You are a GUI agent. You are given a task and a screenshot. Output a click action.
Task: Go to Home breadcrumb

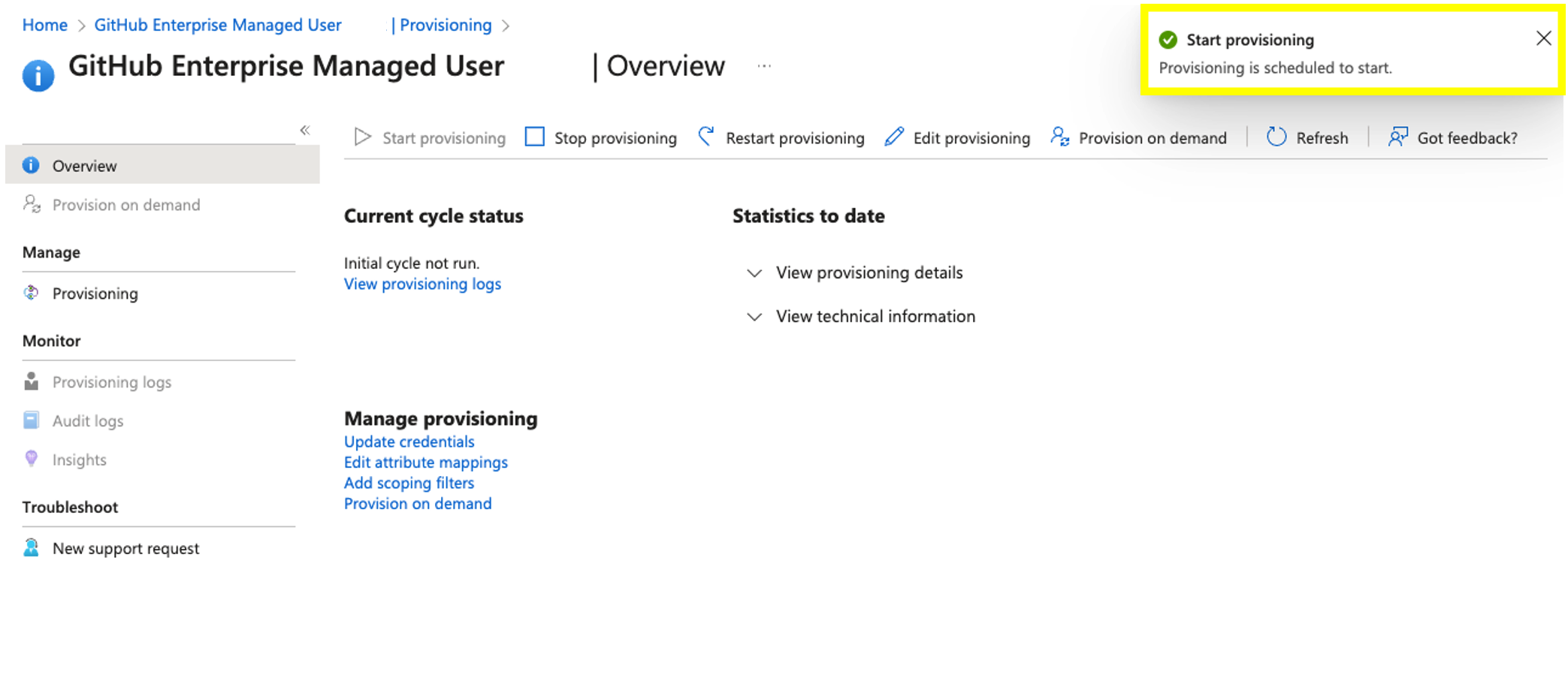45,25
